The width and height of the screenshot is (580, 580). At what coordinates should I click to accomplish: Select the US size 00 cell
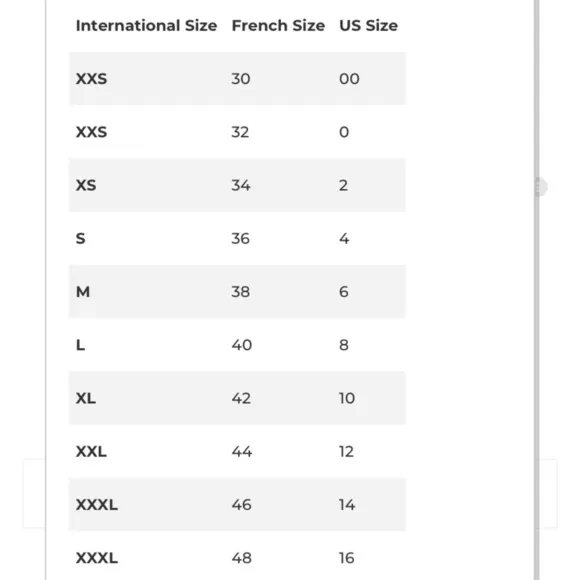[x=349, y=79]
